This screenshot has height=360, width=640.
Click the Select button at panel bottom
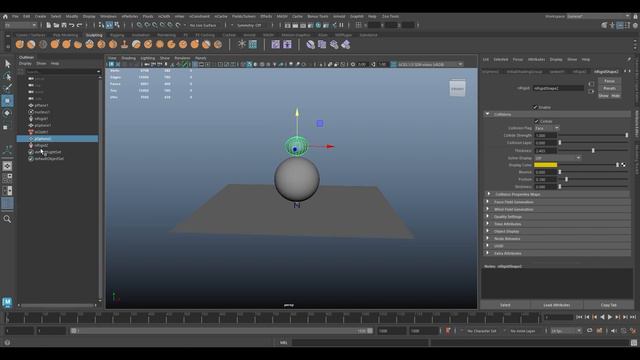click(505, 305)
